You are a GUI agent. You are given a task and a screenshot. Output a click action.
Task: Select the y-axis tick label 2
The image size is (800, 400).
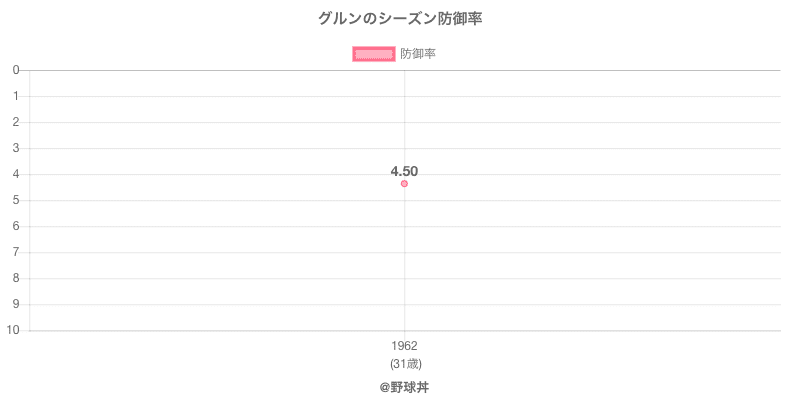click(x=17, y=122)
